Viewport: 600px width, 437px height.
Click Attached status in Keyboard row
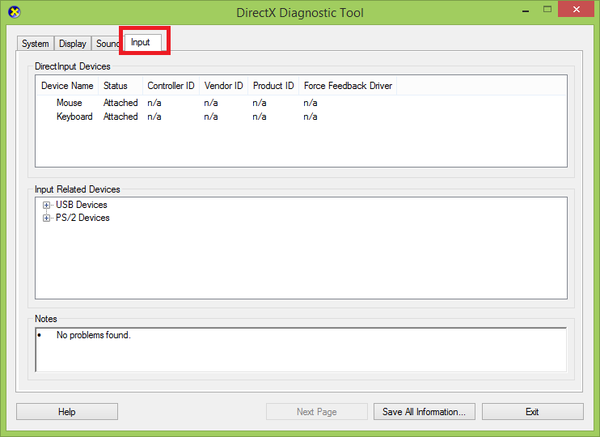pos(121,116)
